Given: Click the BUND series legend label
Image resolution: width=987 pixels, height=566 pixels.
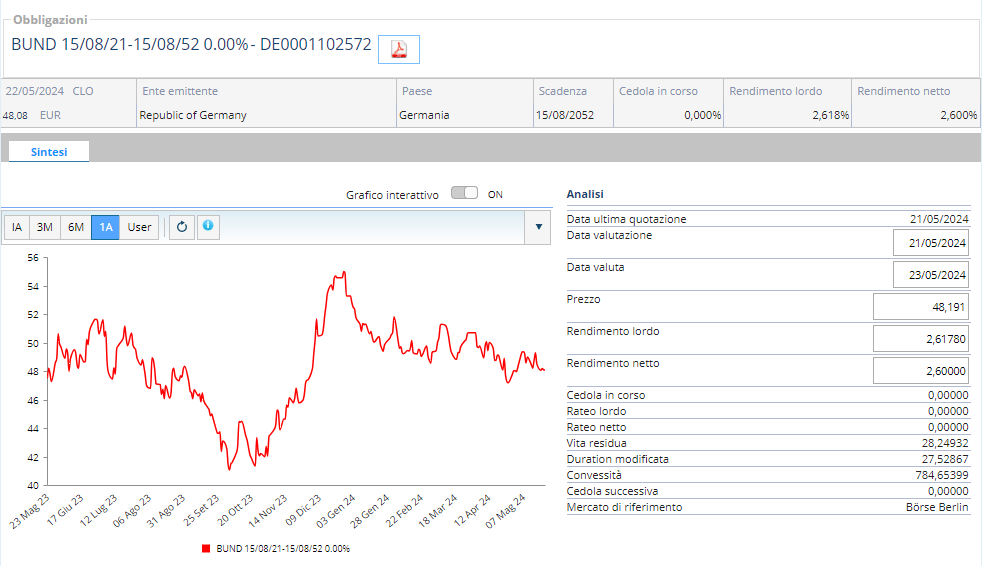Looking at the screenshot, I should click(x=283, y=549).
